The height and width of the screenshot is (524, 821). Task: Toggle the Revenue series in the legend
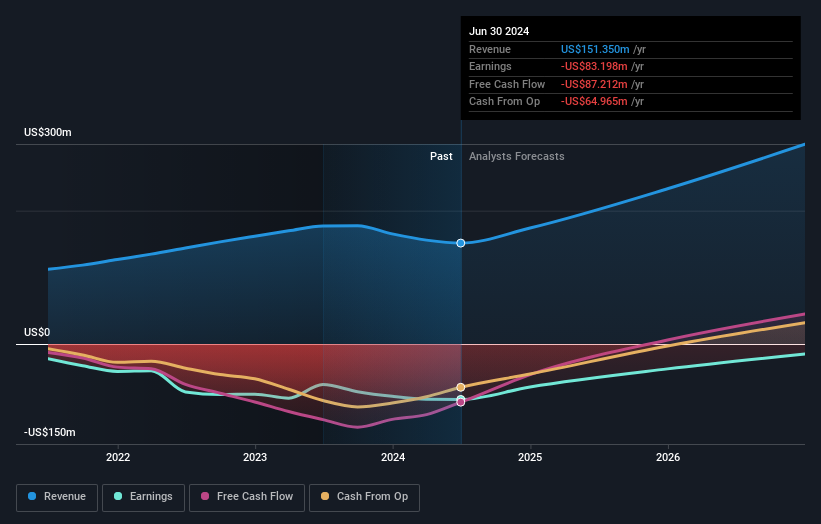(57, 497)
